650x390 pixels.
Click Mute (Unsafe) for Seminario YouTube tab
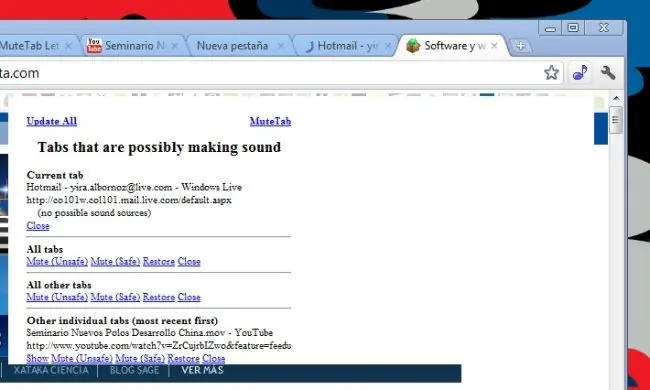click(x=82, y=359)
